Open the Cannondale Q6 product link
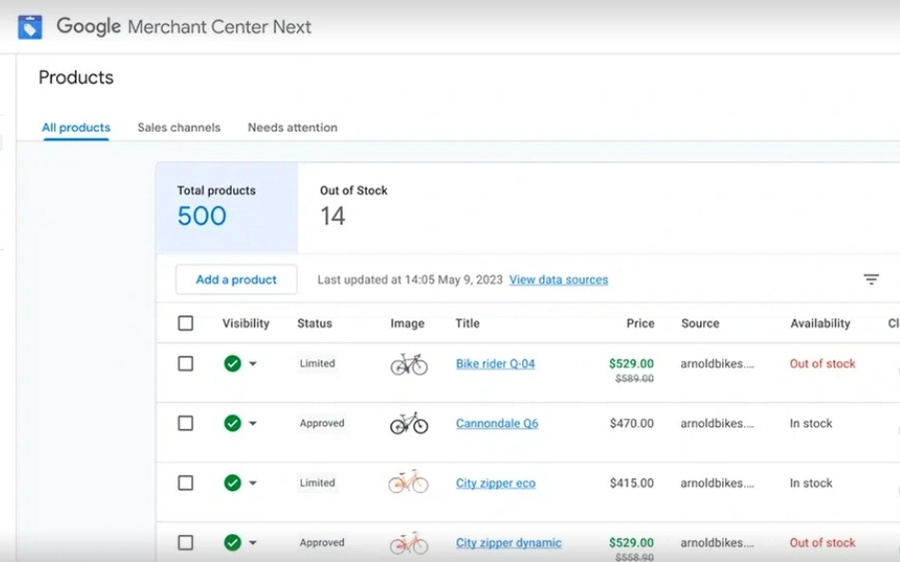 pos(497,423)
